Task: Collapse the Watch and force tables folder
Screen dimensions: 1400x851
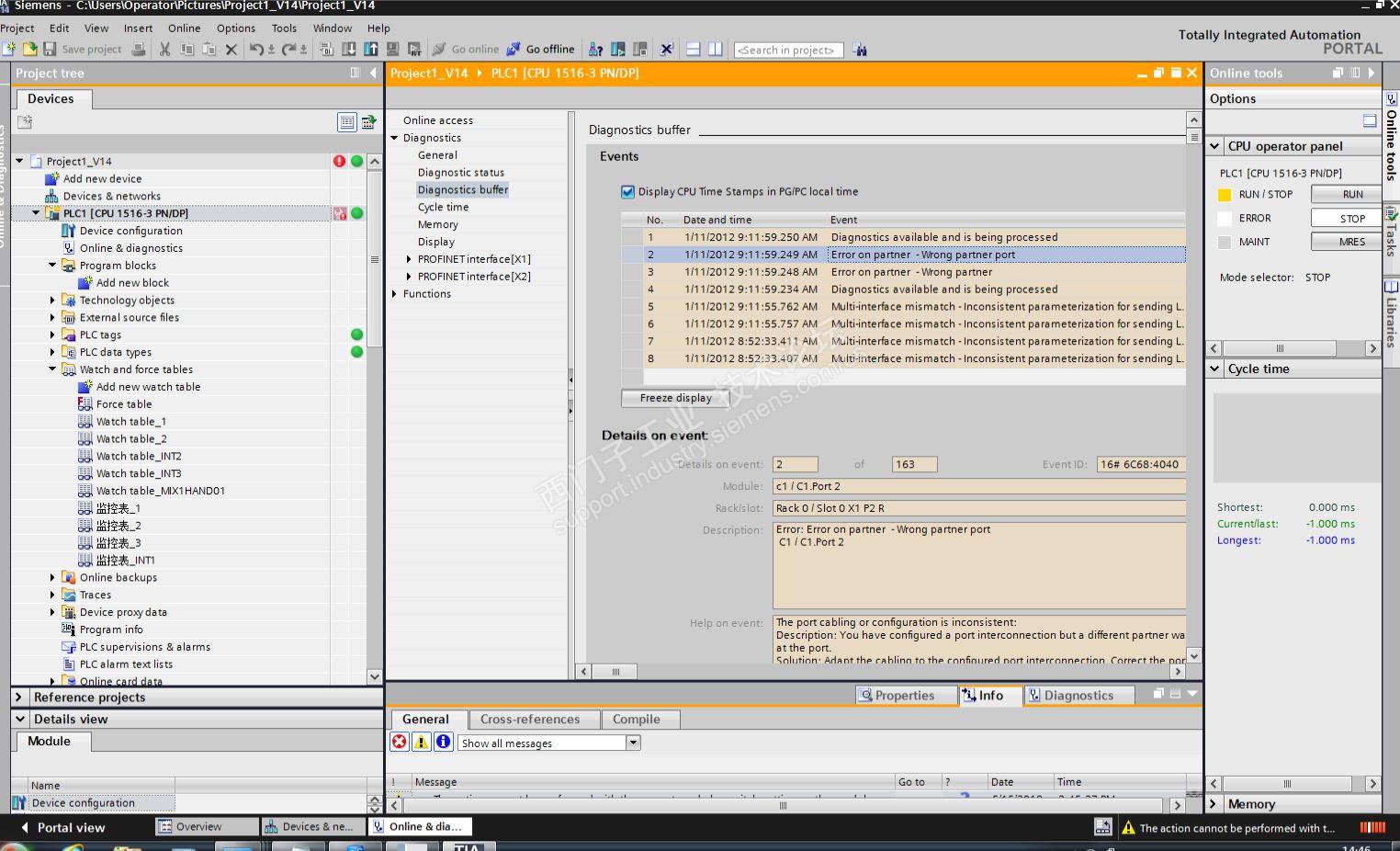Action: click(x=52, y=369)
